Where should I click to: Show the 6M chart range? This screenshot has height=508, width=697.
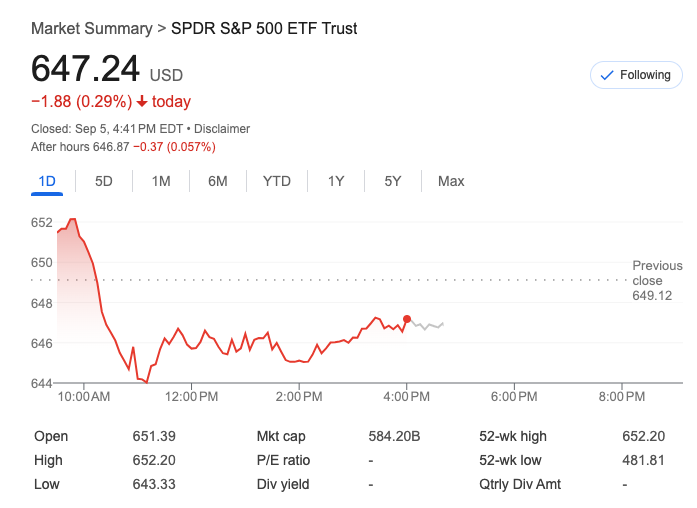click(218, 181)
